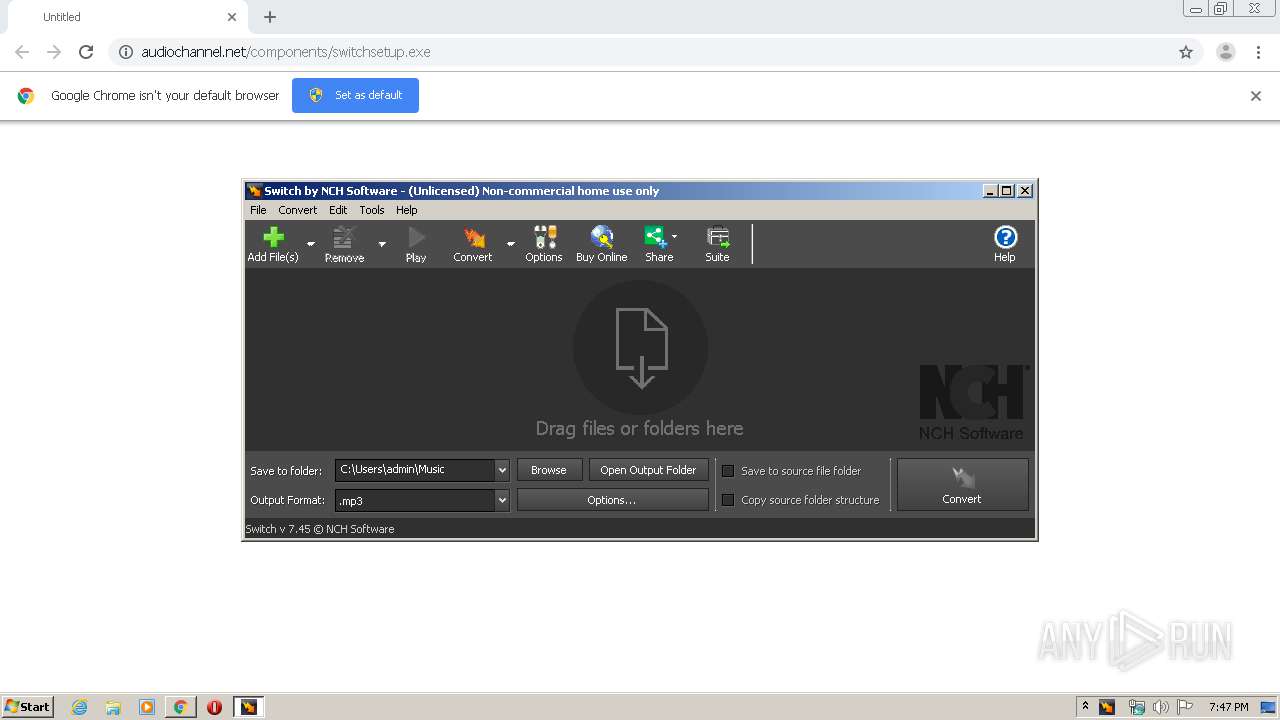Click the Options... button for output format
The width and height of the screenshot is (1280, 720).
pos(612,499)
